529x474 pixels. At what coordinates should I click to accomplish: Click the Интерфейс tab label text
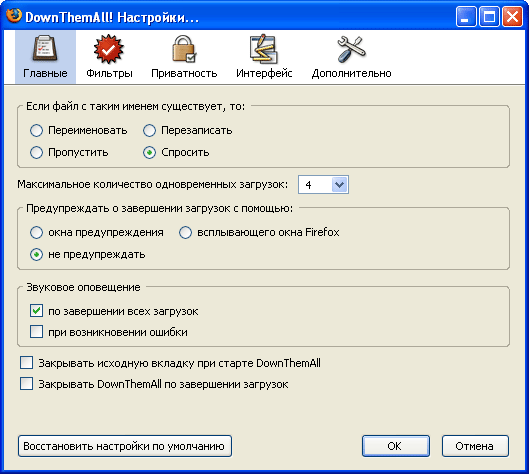coord(264,74)
